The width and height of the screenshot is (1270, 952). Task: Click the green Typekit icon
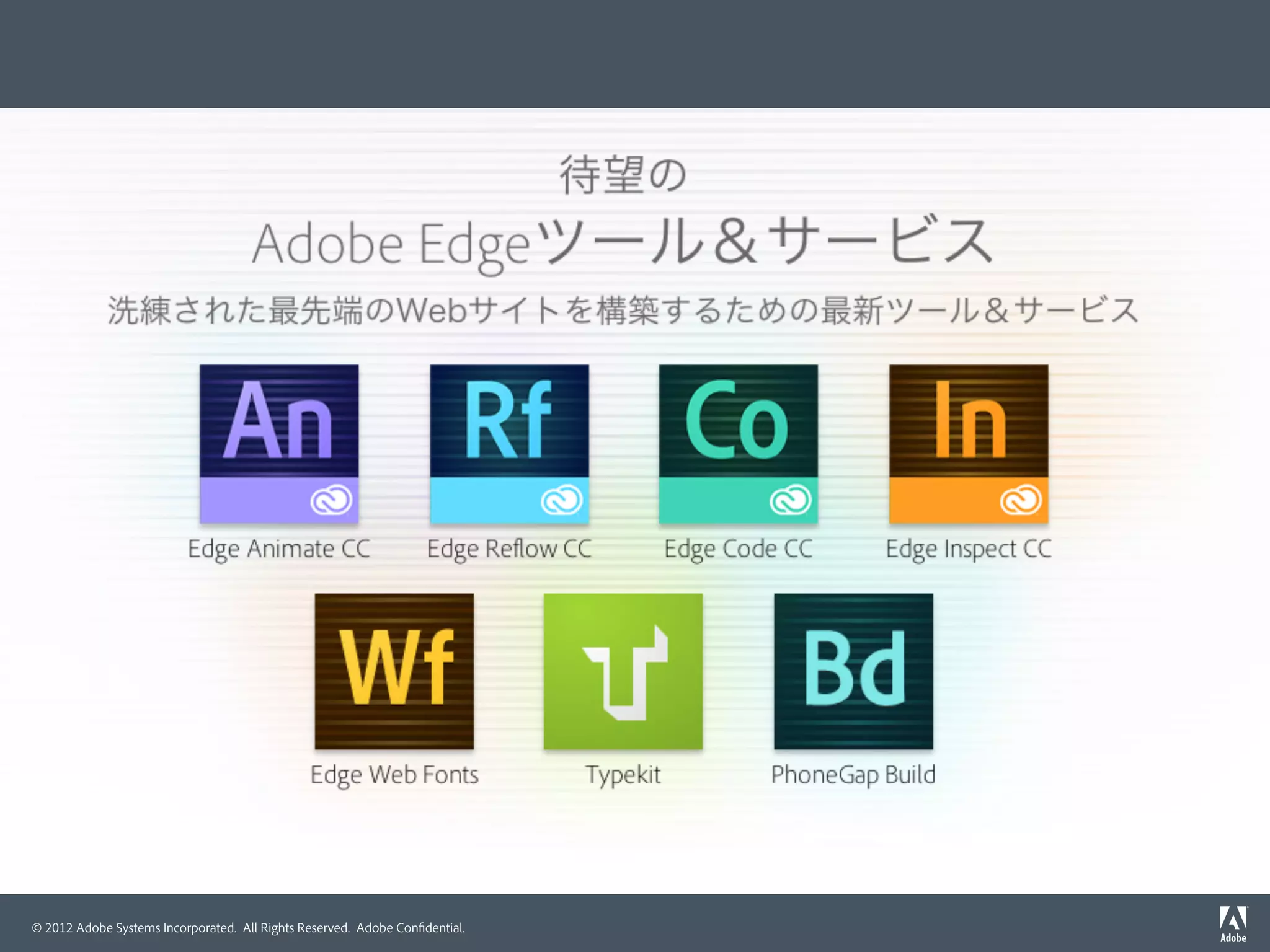pyautogui.click(x=623, y=671)
